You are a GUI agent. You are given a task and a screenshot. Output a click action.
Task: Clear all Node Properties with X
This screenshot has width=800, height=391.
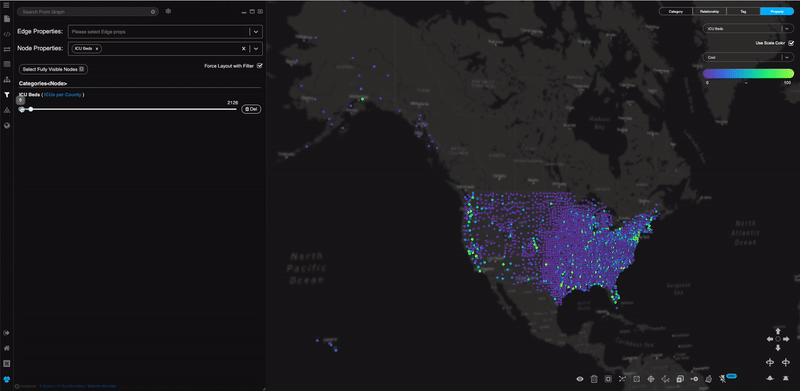(x=243, y=48)
